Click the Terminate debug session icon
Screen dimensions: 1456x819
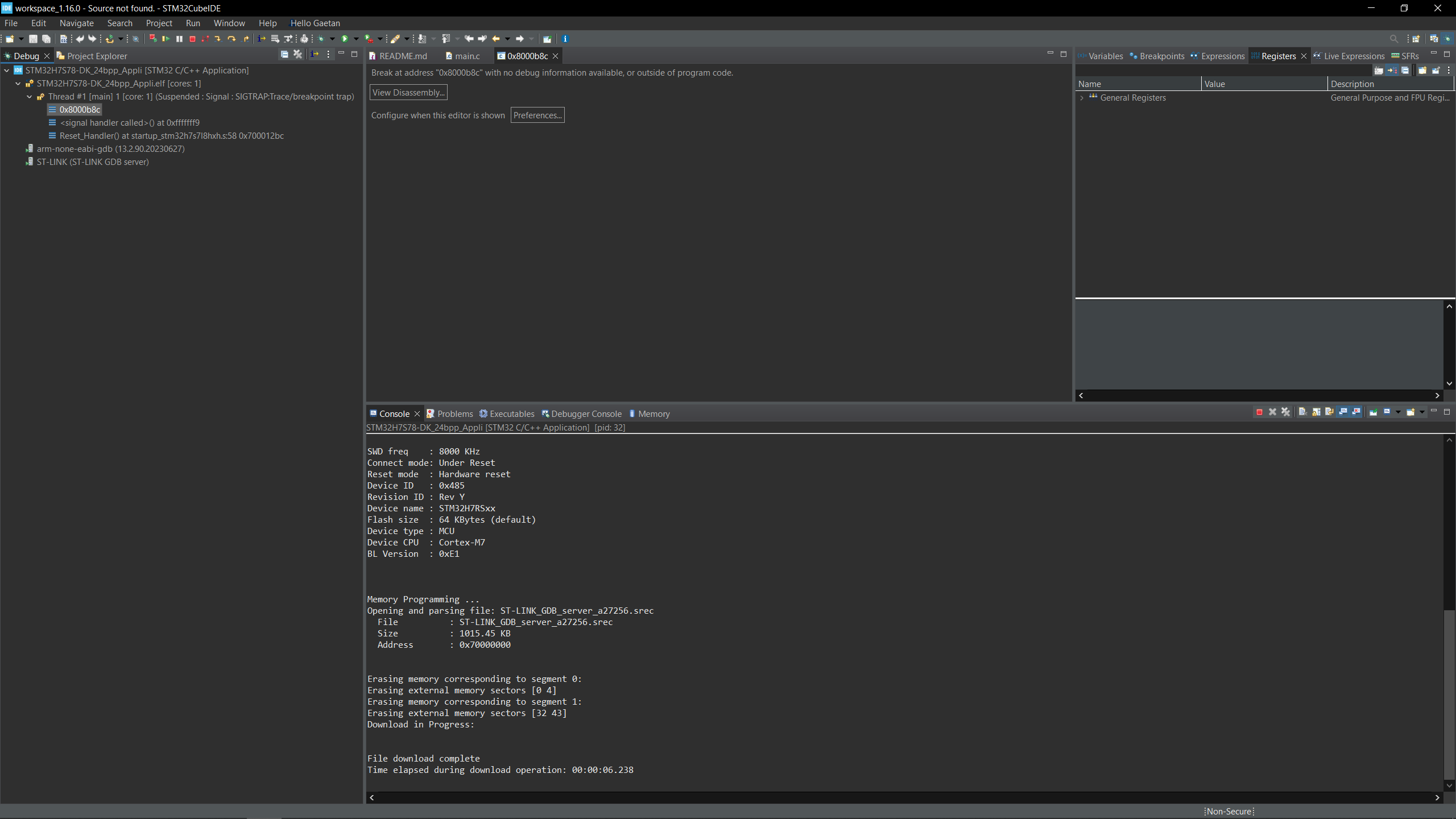(193, 39)
